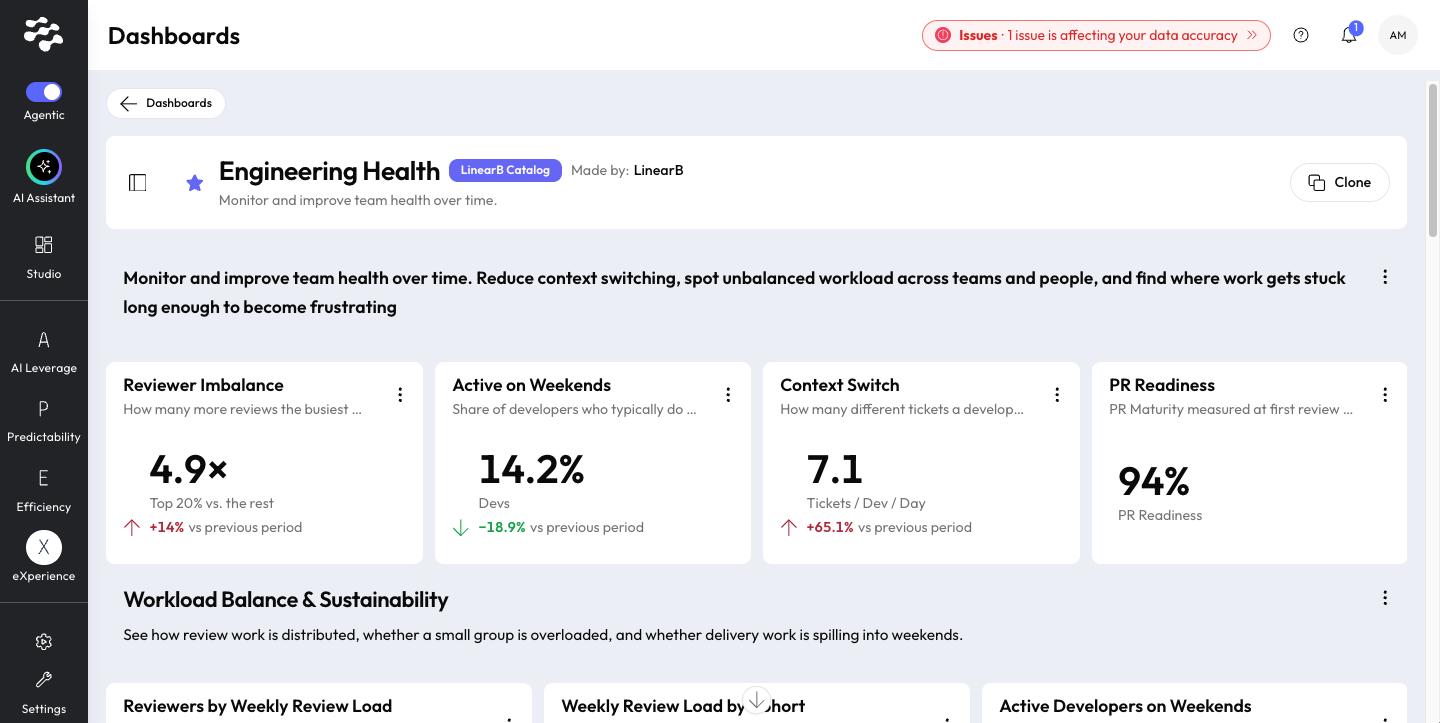Viewport: 1440px width, 723px height.
Task: Click the +65.1% vs previous period text
Action: (x=889, y=527)
